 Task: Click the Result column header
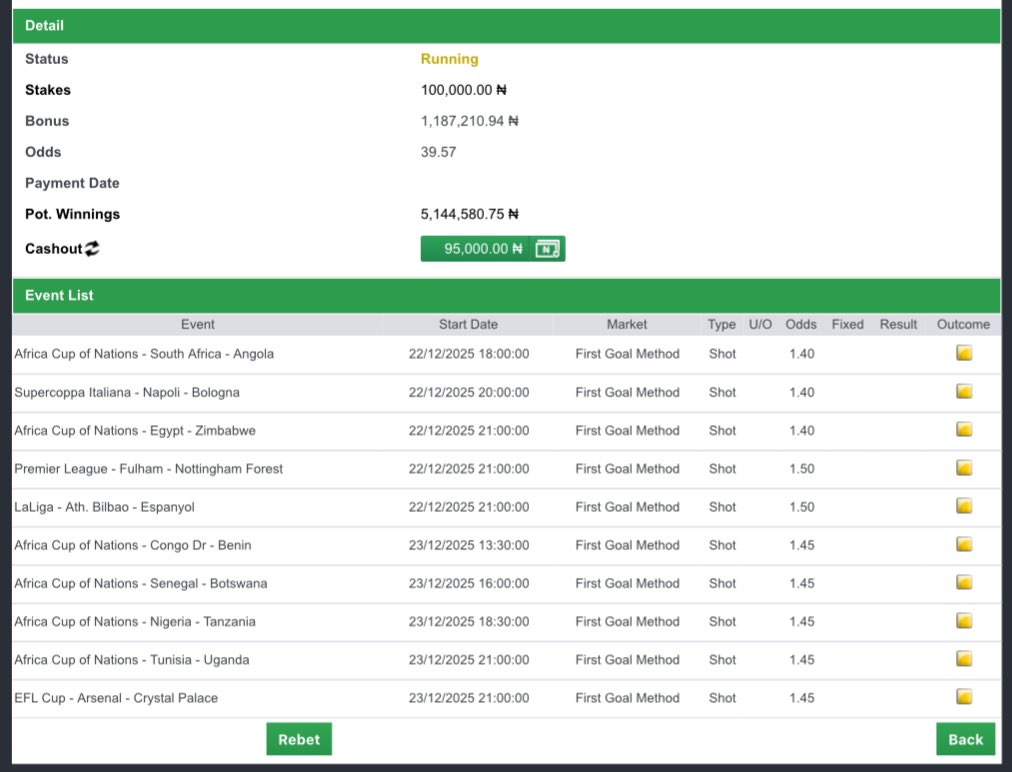point(898,325)
